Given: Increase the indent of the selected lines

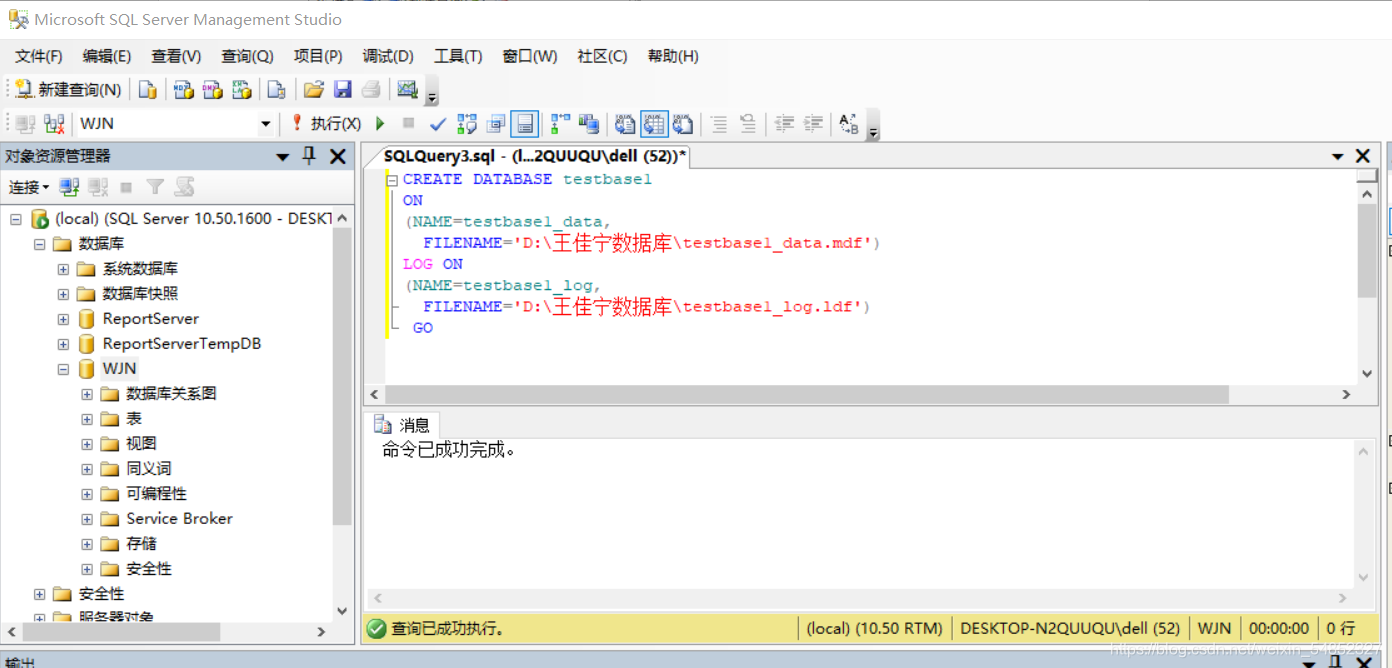Looking at the screenshot, I should (814, 124).
